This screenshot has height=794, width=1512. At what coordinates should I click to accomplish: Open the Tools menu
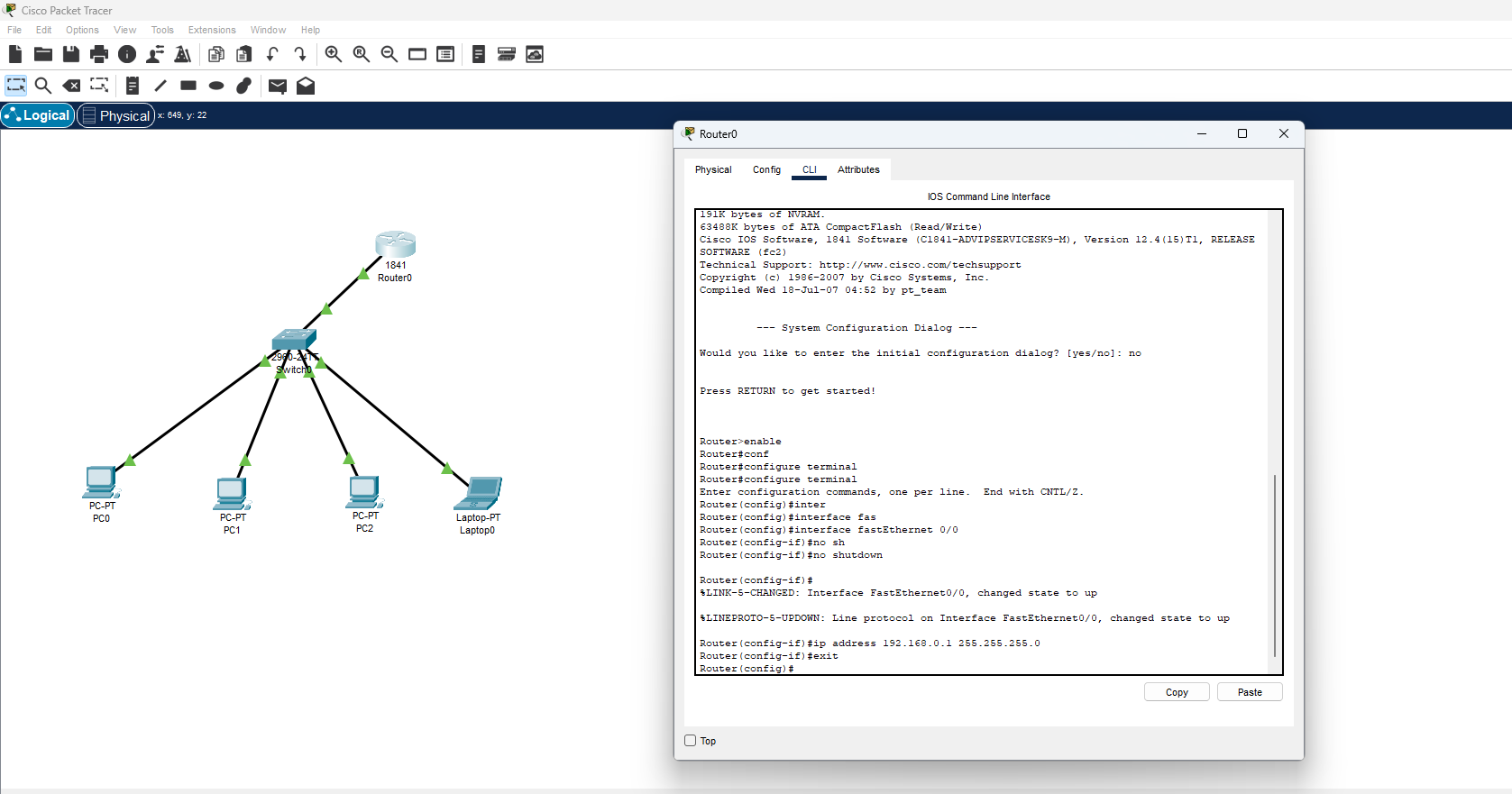162,30
